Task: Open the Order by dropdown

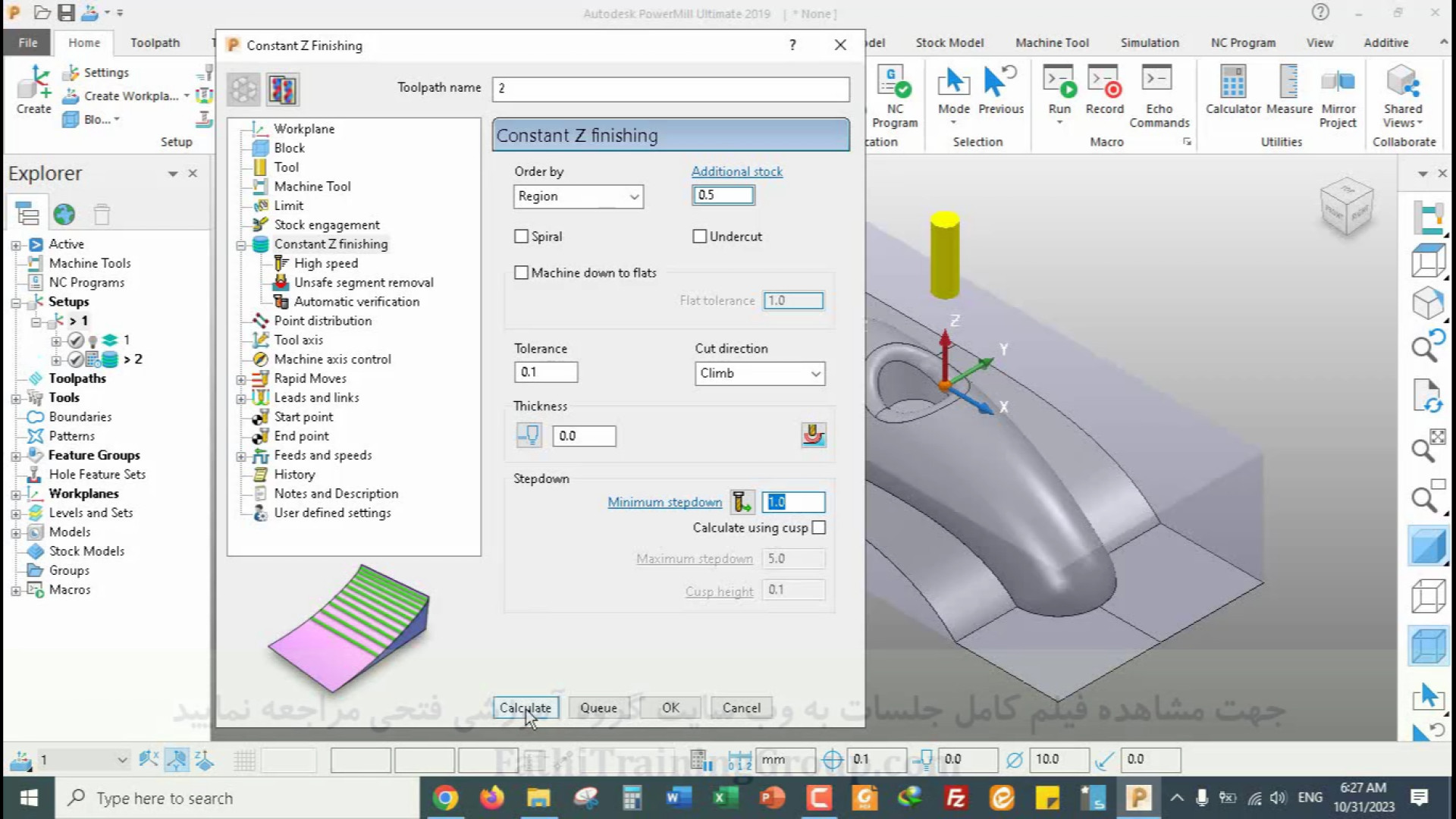Action: coord(578,196)
